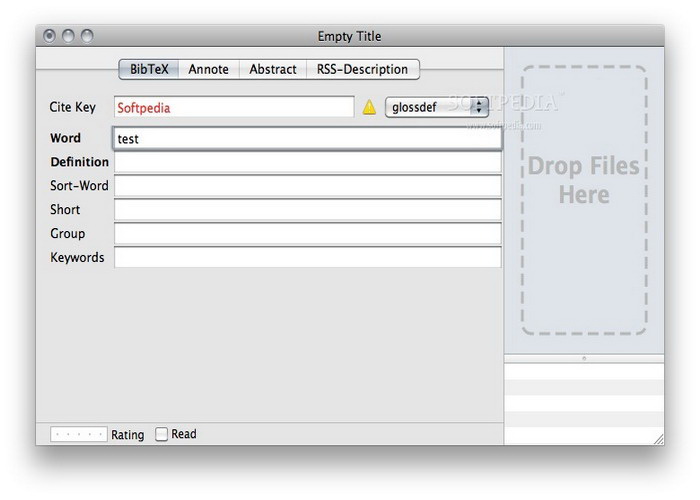Click the Sort-Word label
Viewport: 700px width, 500px height.
coord(79,186)
